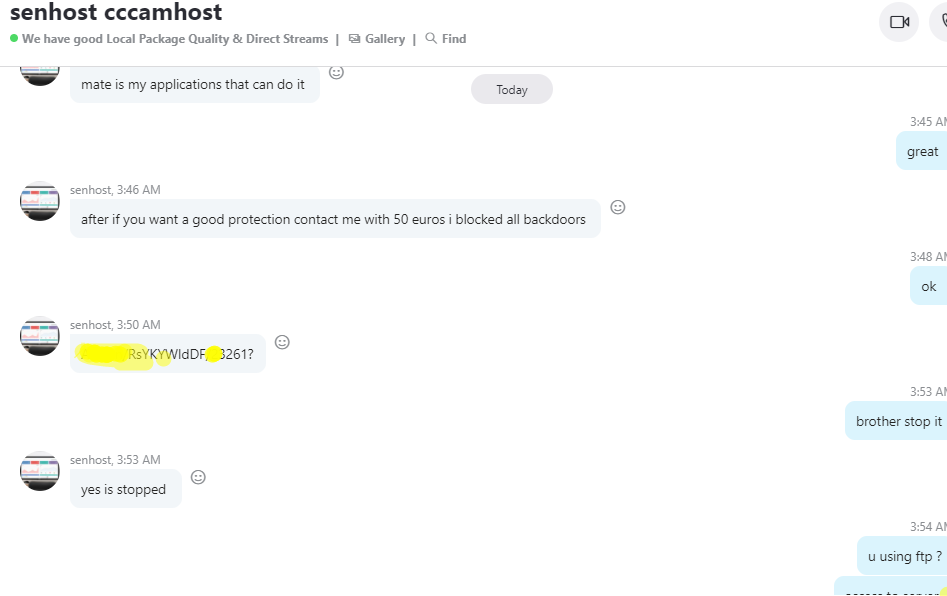947x596 pixels.
Task: Open senhost's avatar beside the 3:50 AM message
Action: point(40,336)
